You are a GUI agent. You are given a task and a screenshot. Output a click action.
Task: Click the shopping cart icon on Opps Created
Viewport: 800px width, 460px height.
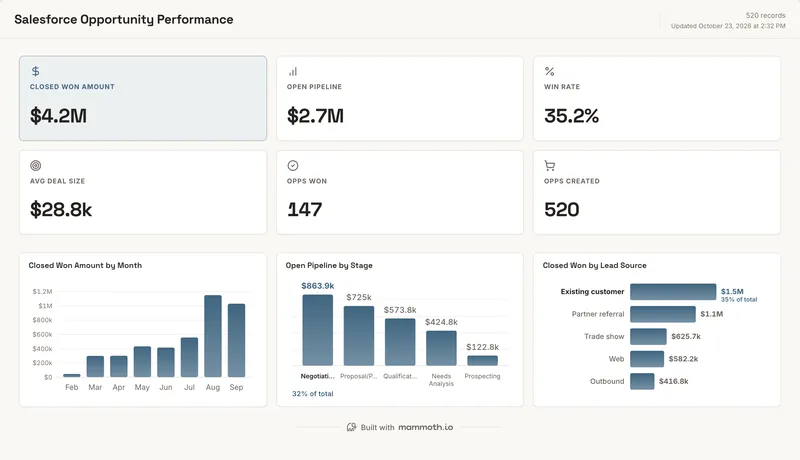(549, 165)
